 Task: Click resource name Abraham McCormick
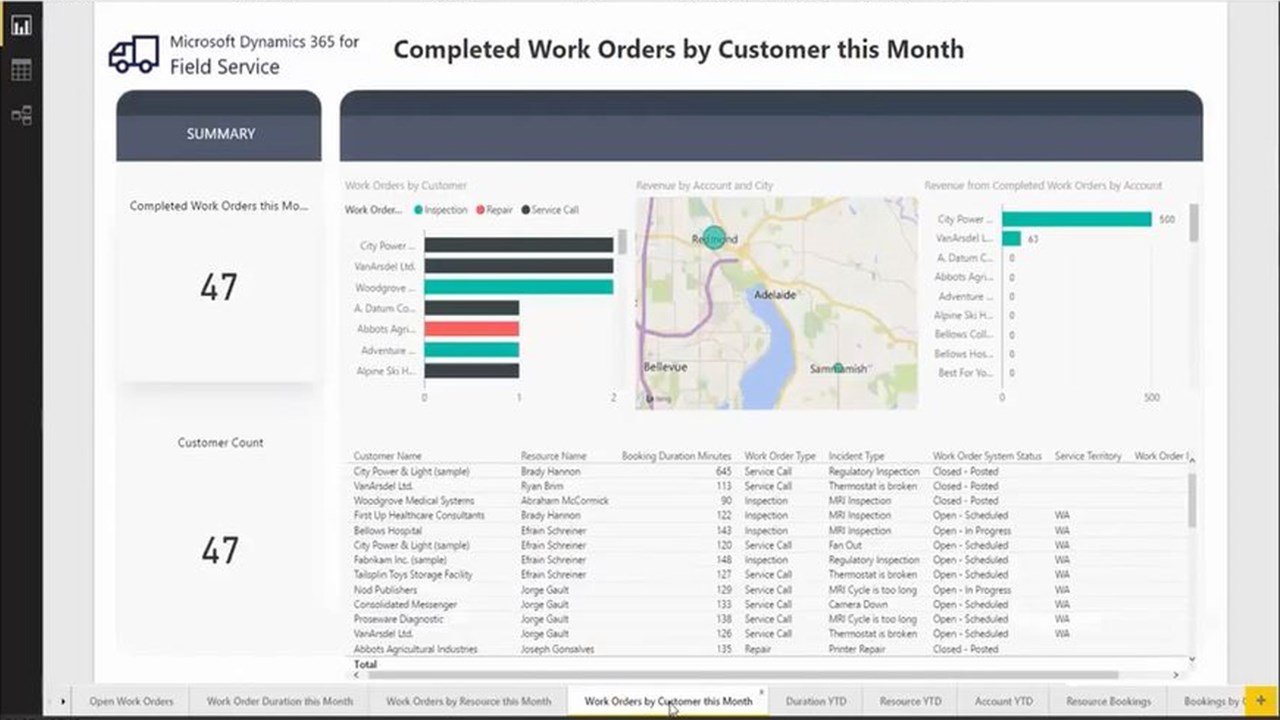pyautogui.click(x=564, y=500)
